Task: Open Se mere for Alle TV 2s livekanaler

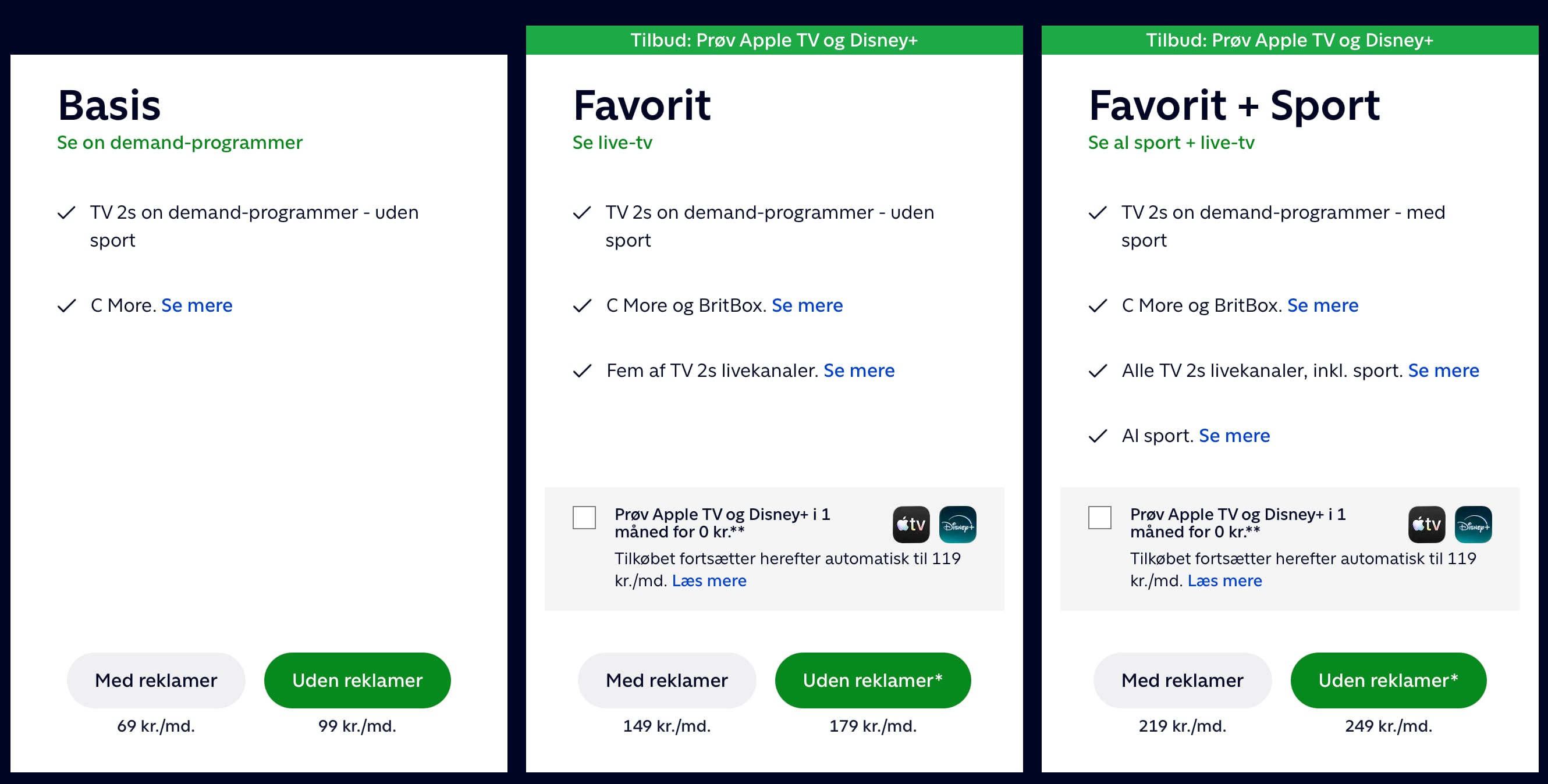Action: (x=1443, y=370)
